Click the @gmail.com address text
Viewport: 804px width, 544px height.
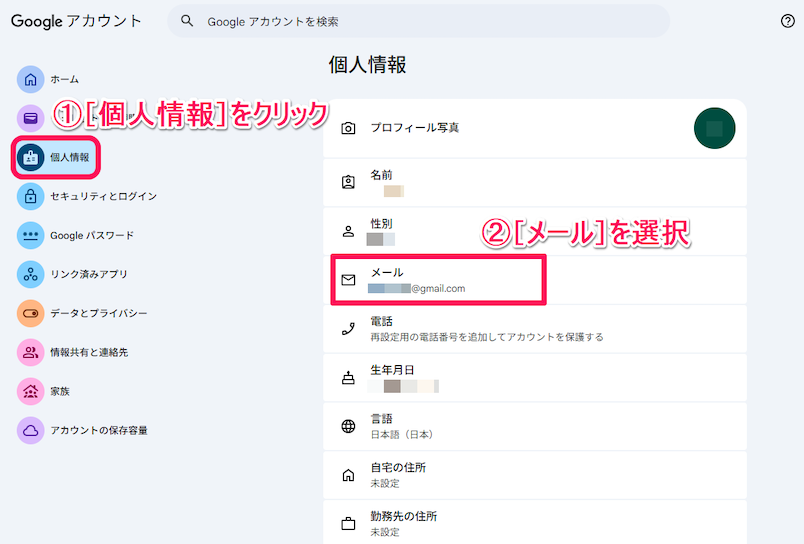pos(438,289)
